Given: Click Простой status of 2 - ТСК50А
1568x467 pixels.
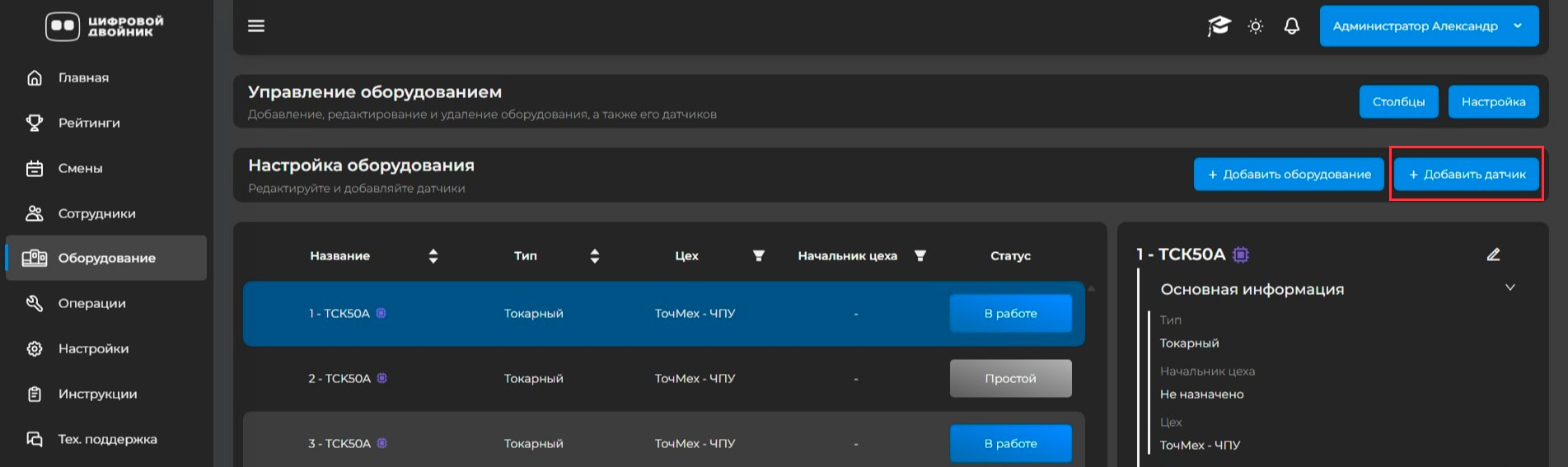Looking at the screenshot, I should click(1010, 379).
